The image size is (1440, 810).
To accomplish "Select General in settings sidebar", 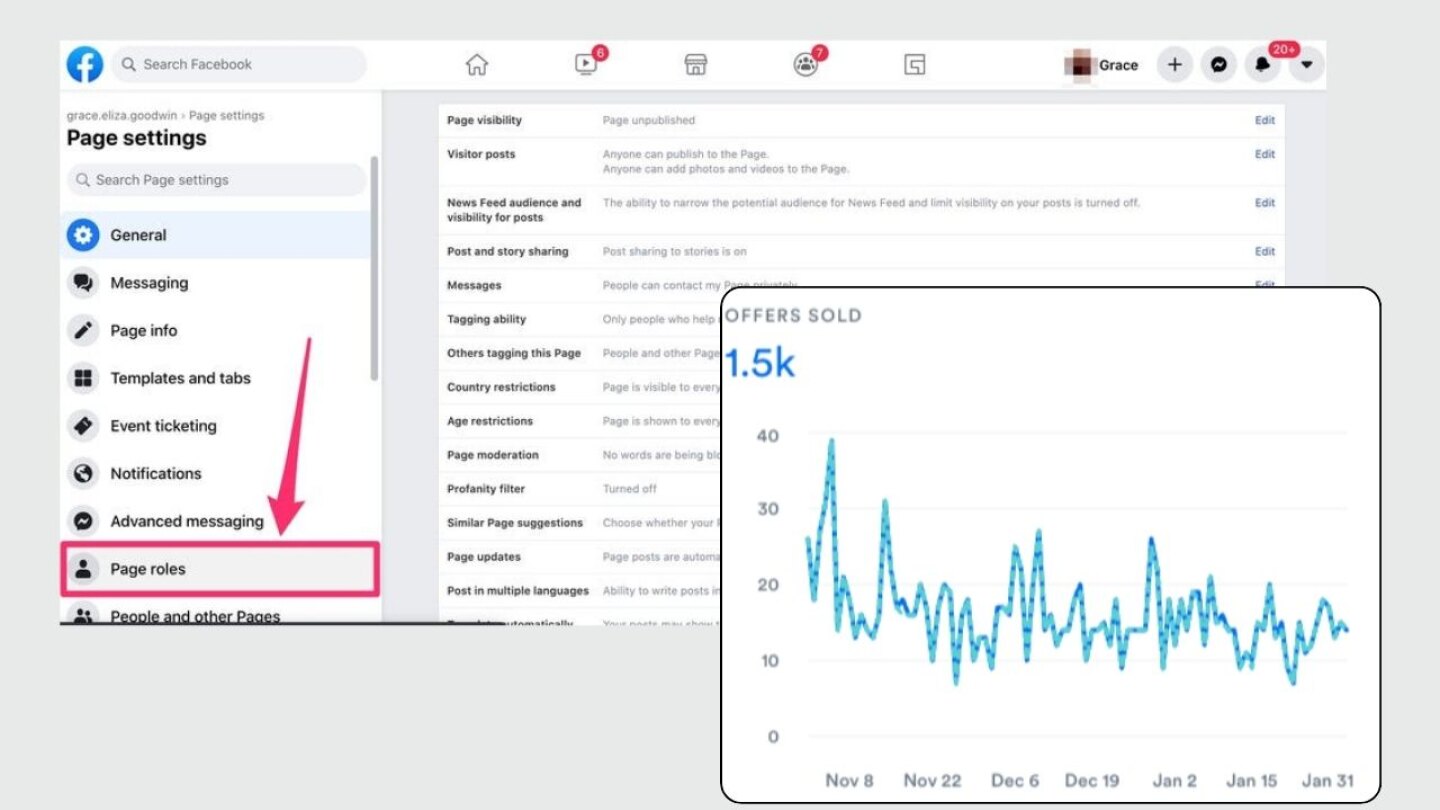I will click(216, 235).
